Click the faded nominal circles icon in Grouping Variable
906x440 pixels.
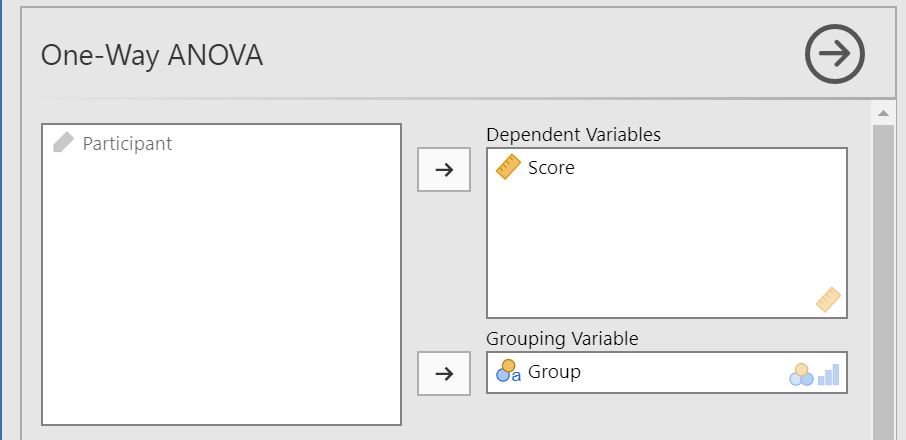801,374
